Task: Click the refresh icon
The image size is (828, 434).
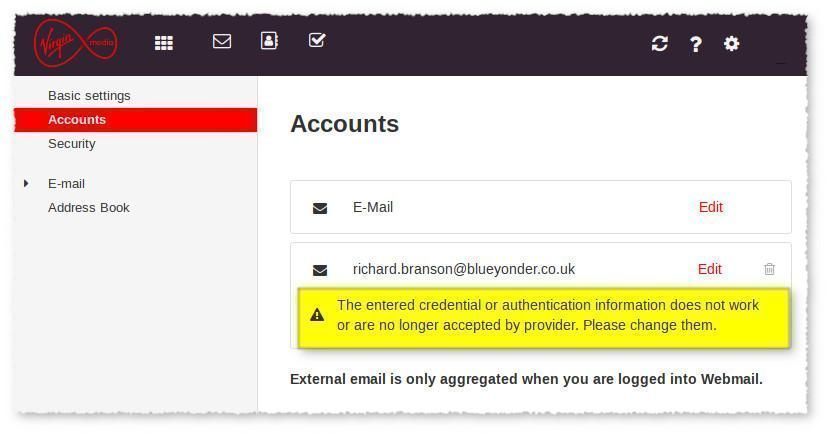Action: tap(659, 43)
